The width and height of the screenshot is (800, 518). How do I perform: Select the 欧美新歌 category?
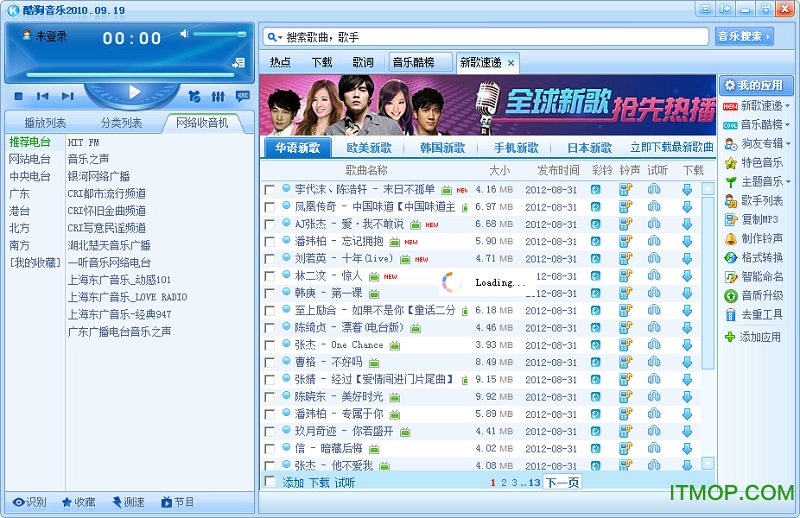(369, 148)
